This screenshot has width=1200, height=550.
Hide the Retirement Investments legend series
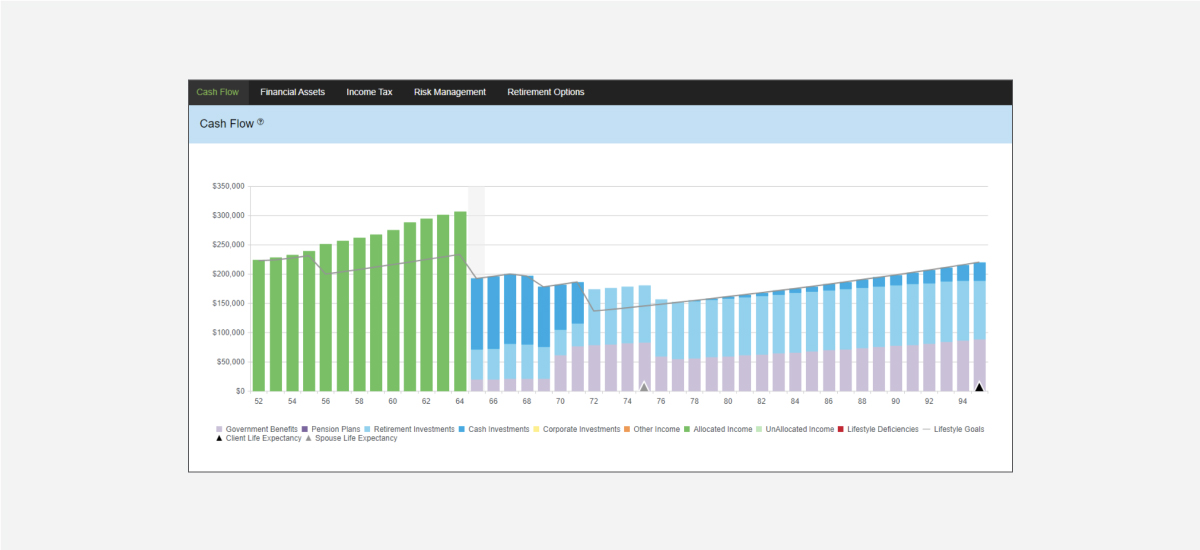coord(410,429)
